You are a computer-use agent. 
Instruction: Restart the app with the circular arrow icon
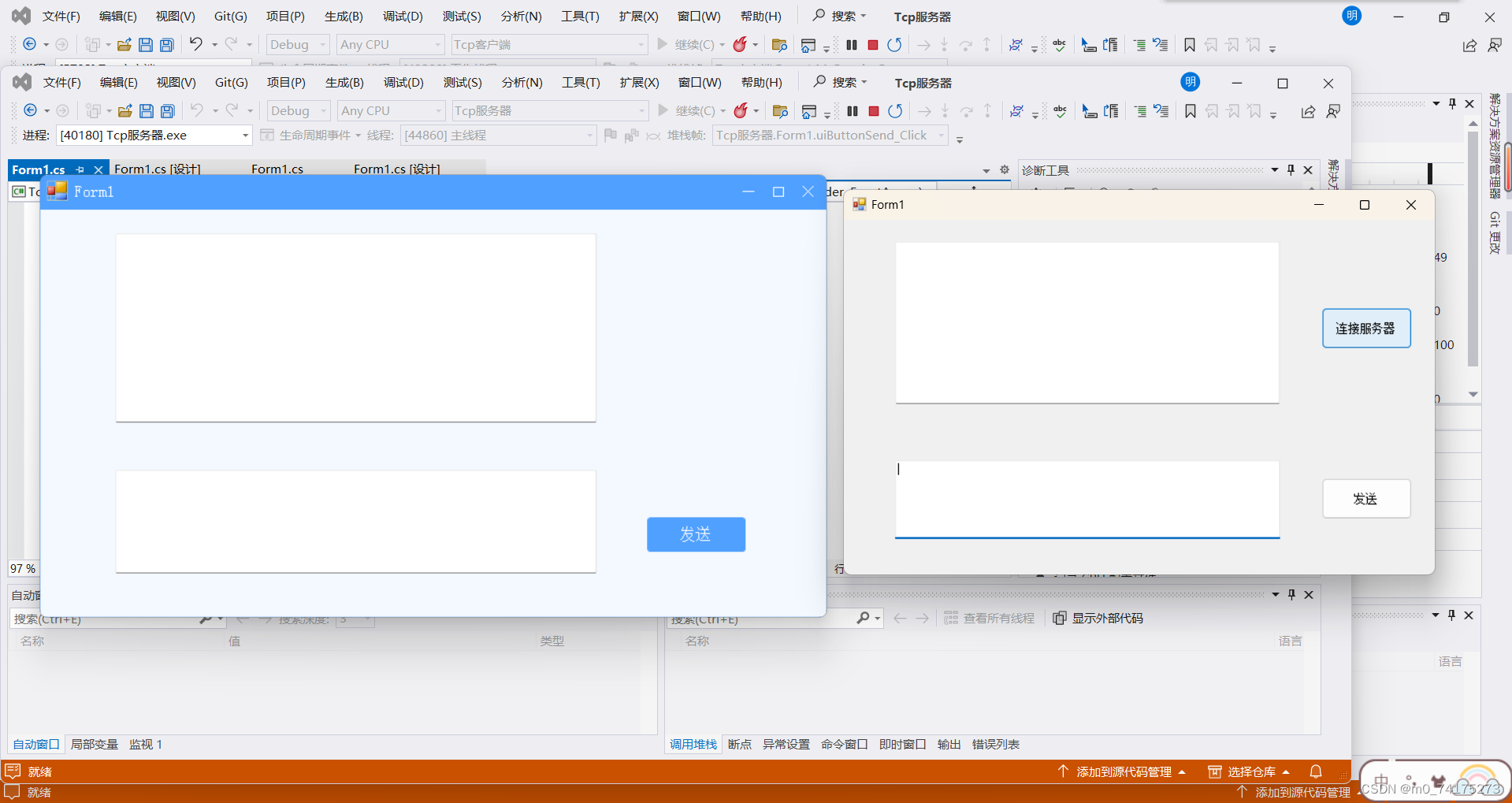tap(895, 110)
